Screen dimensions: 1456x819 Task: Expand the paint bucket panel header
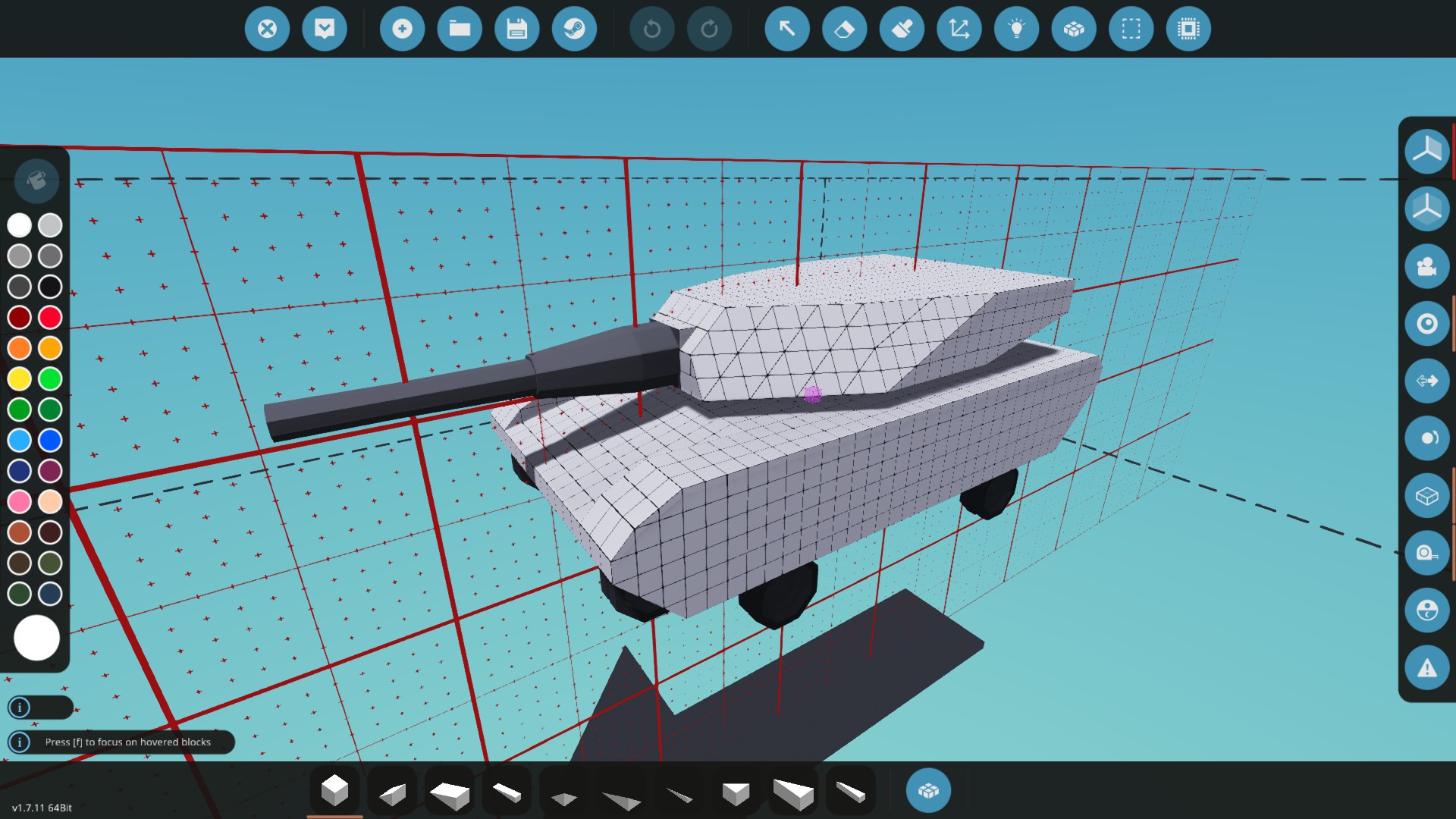[36, 180]
